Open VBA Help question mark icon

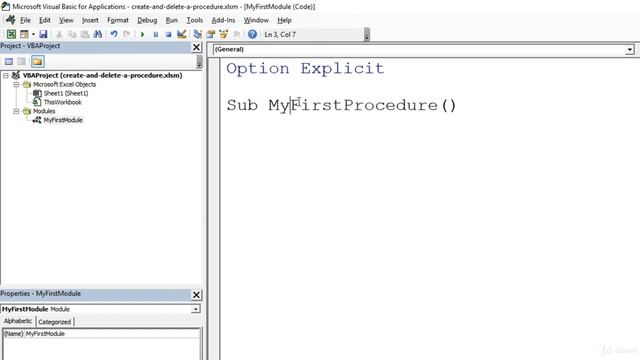coord(252,34)
